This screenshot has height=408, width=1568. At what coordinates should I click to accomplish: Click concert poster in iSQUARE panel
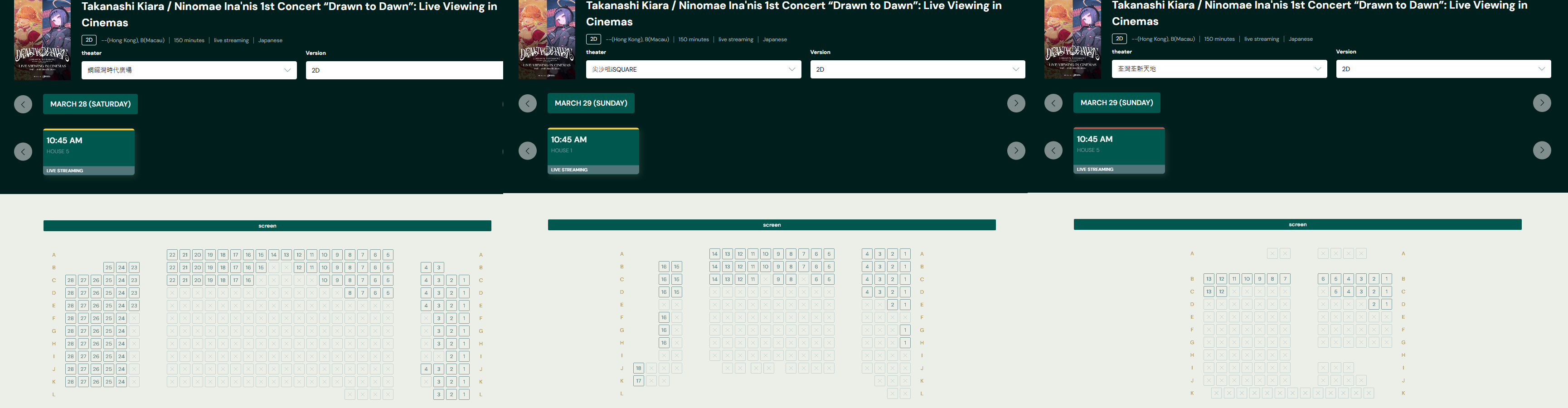pyautogui.click(x=547, y=39)
